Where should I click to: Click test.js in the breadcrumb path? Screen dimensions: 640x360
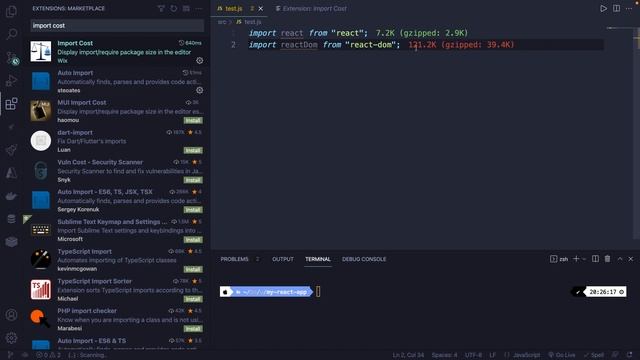pos(249,22)
